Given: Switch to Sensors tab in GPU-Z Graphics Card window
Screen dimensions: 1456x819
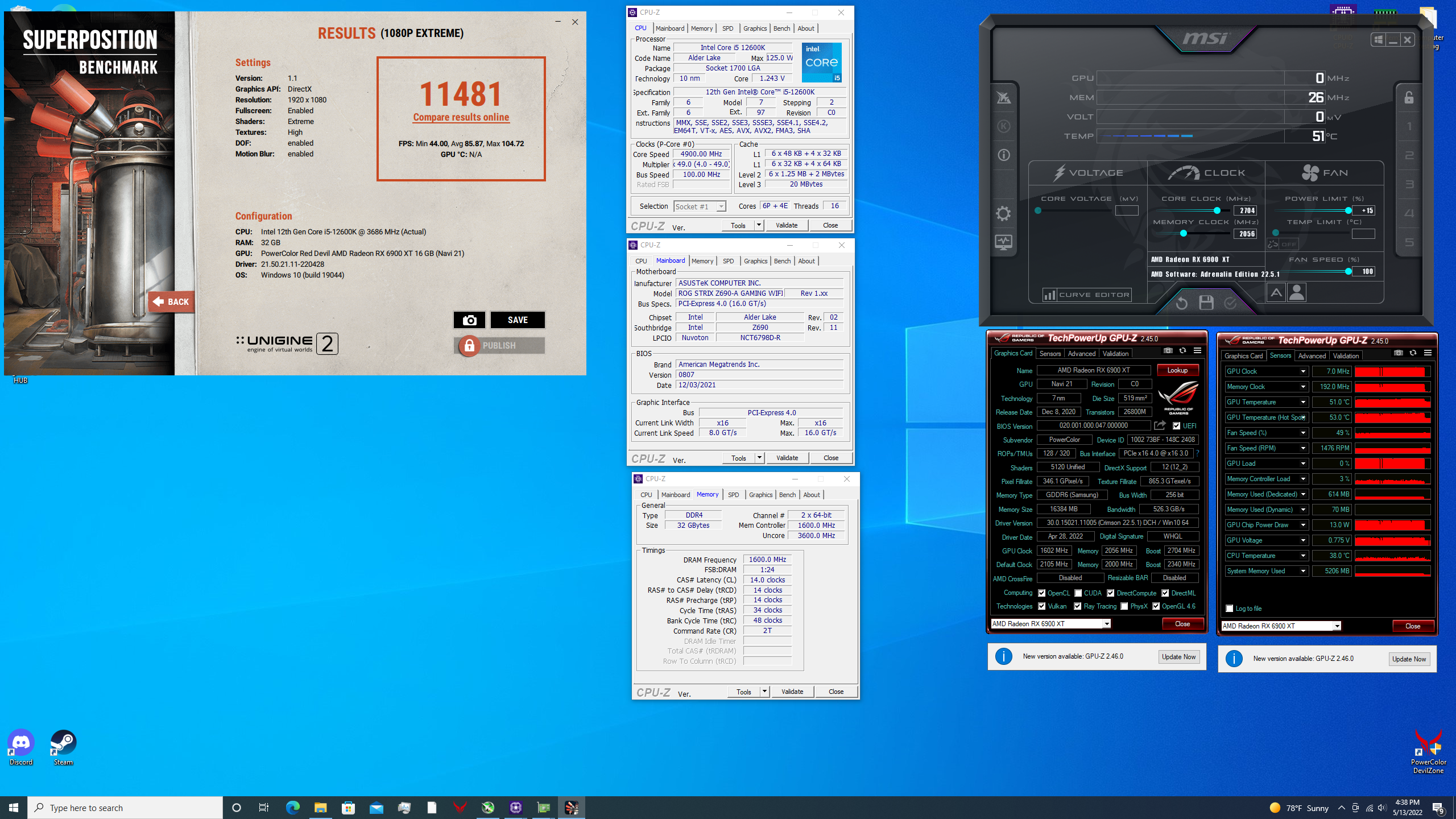Looking at the screenshot, I should 1050,353.
